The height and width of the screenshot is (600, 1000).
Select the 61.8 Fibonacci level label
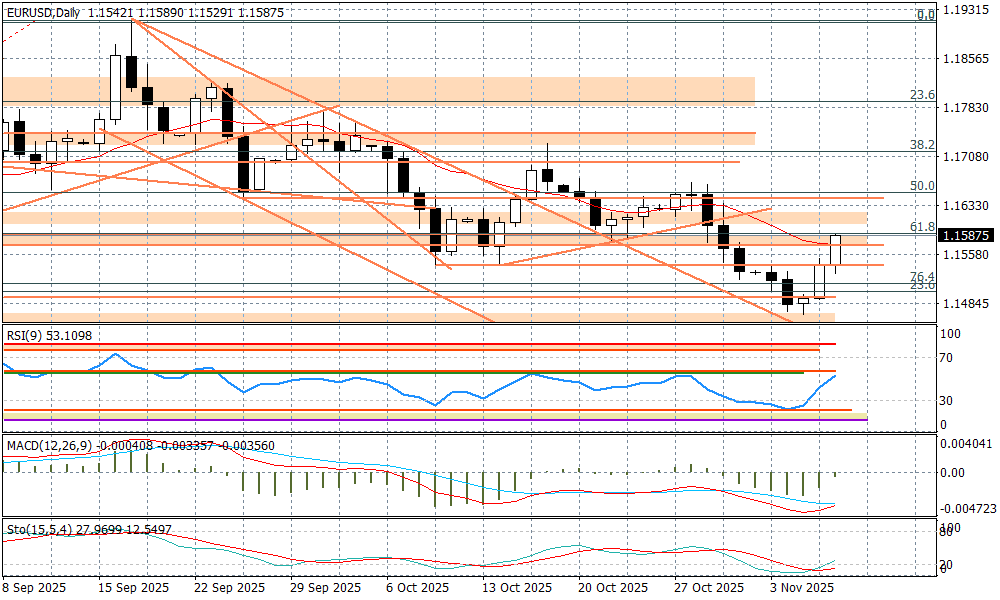click(922, 227)
